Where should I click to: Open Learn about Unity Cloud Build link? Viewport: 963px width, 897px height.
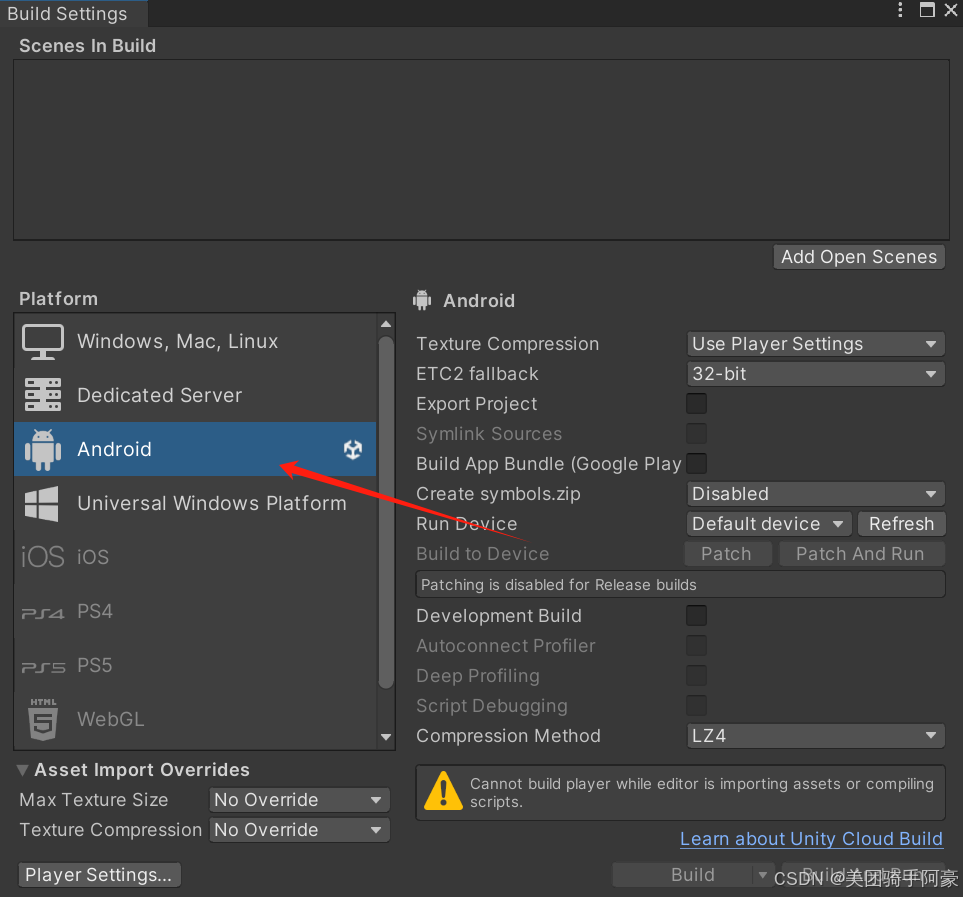pos(811,839)
